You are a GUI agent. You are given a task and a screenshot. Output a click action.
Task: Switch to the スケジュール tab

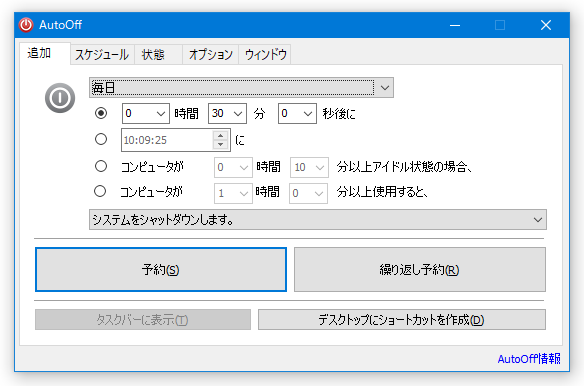click(x=102, y=55)
